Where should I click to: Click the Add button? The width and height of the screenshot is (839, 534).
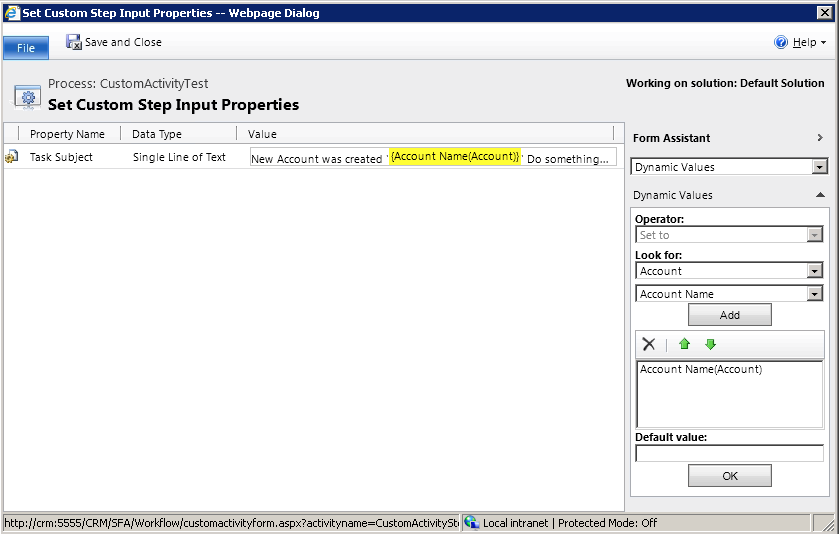729,315
